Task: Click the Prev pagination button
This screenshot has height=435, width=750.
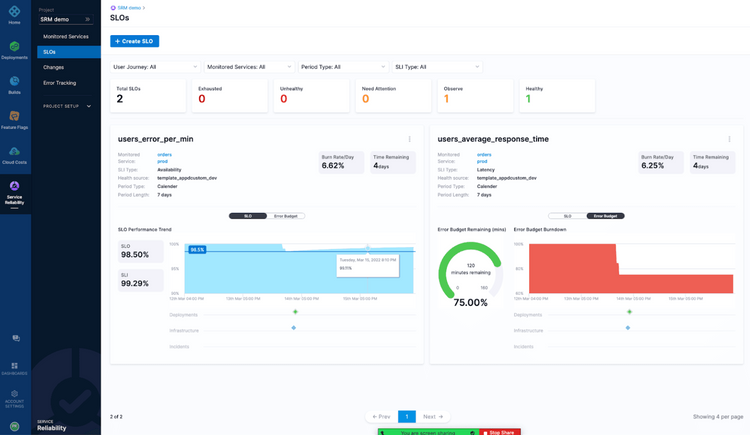Action: click(381, 417)
